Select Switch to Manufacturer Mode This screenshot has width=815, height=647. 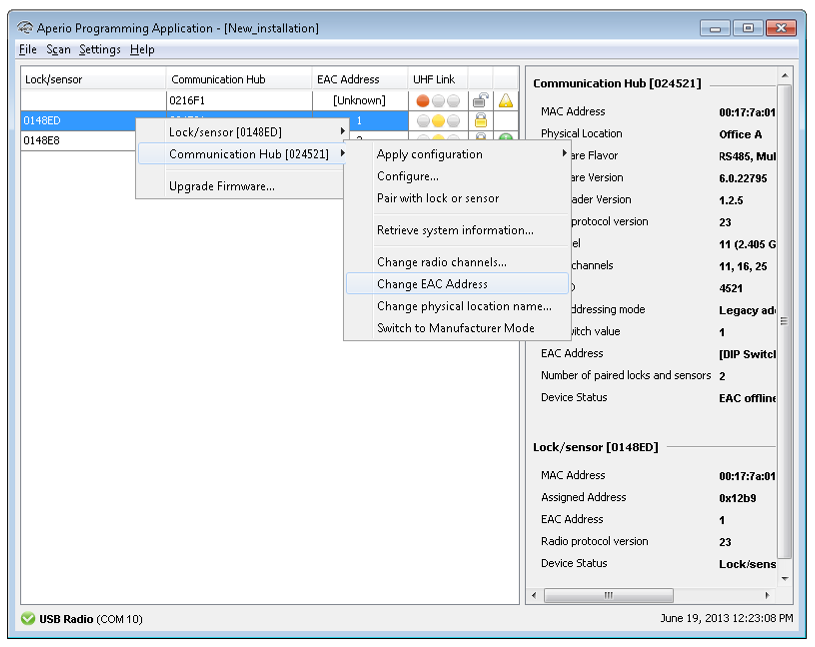457,328
